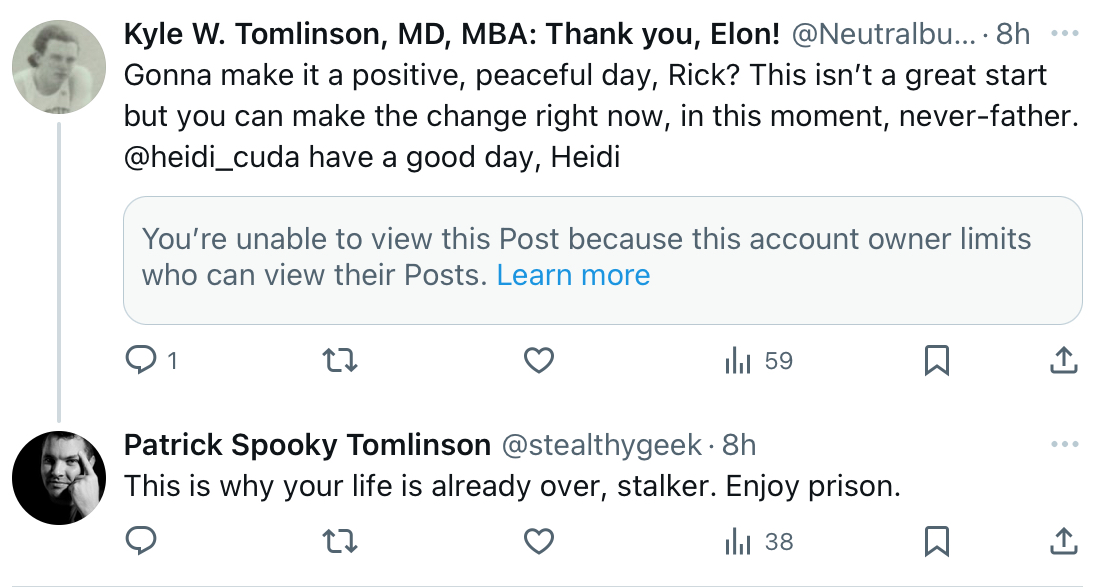Open the Patrick Spooky Tomlinson display name
1120x587 pixels.
(x=307, y=445)
